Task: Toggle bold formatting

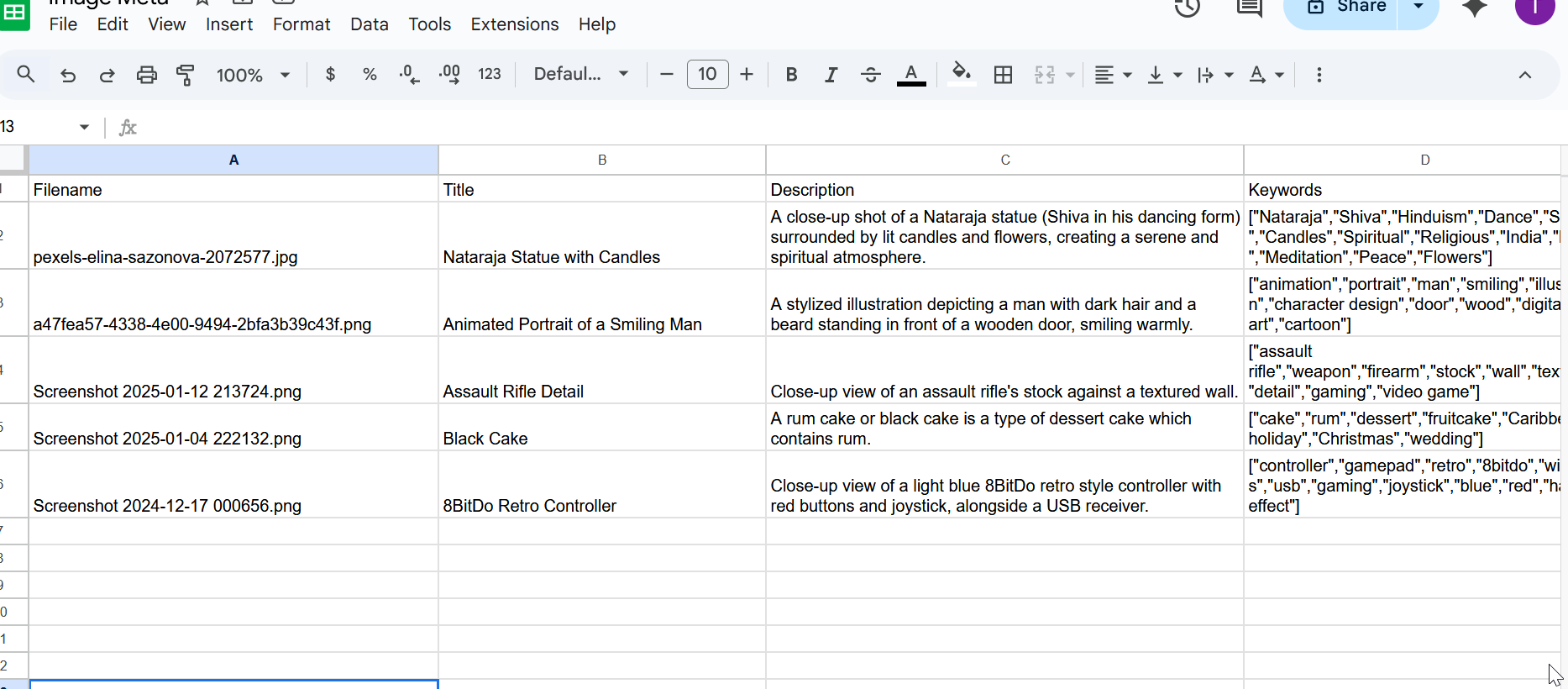Action: point(791,75)
